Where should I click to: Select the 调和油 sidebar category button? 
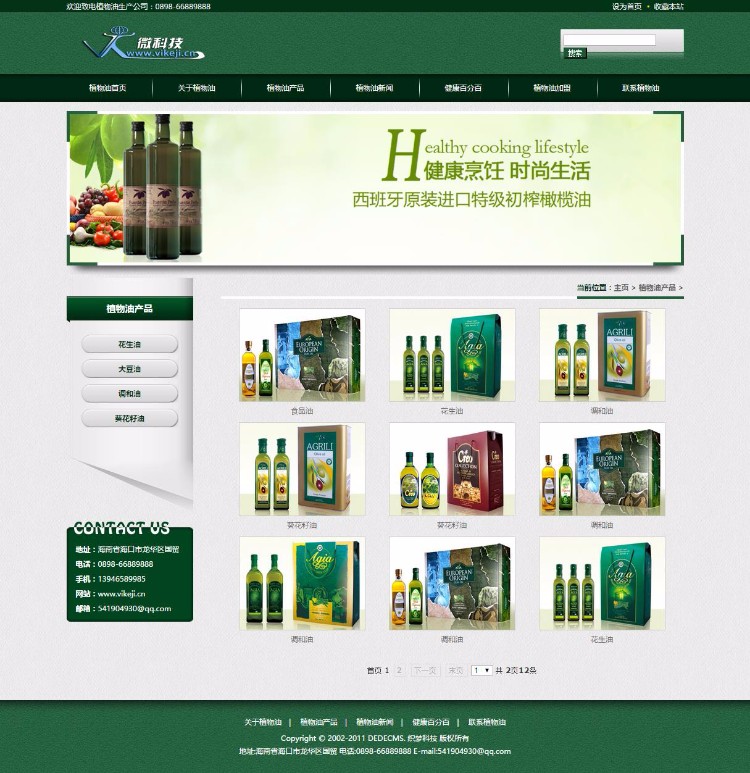130,393
